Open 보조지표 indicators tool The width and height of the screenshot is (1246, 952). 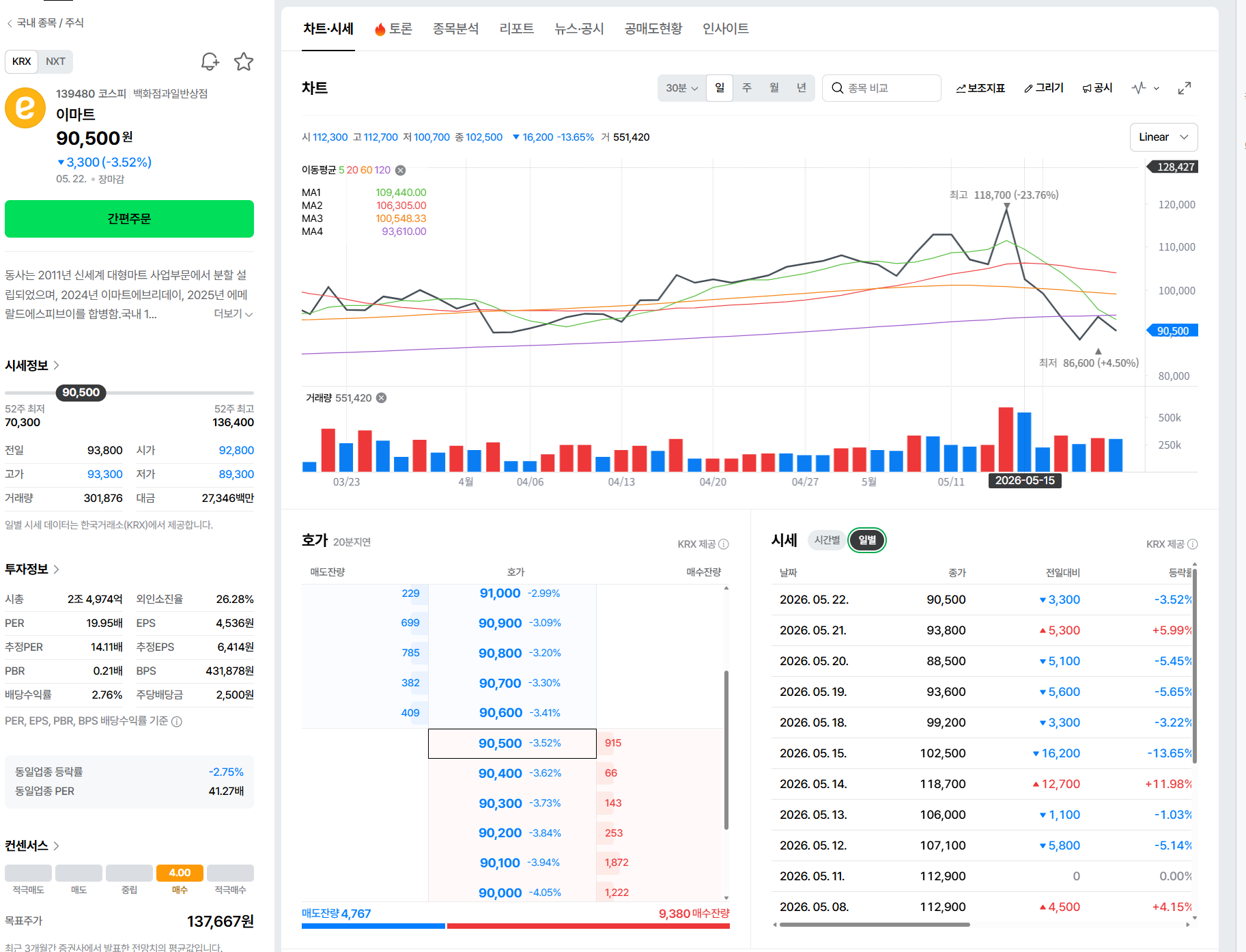pos(980,88)
